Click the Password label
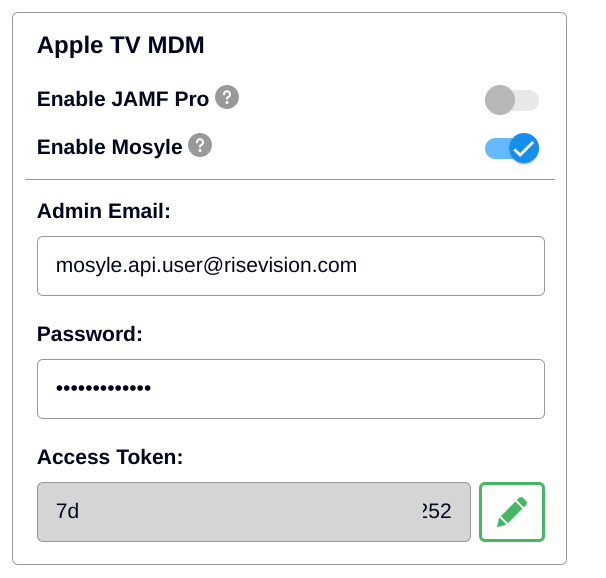The height and width of the screenshot is (578, 606). point(90,334)
